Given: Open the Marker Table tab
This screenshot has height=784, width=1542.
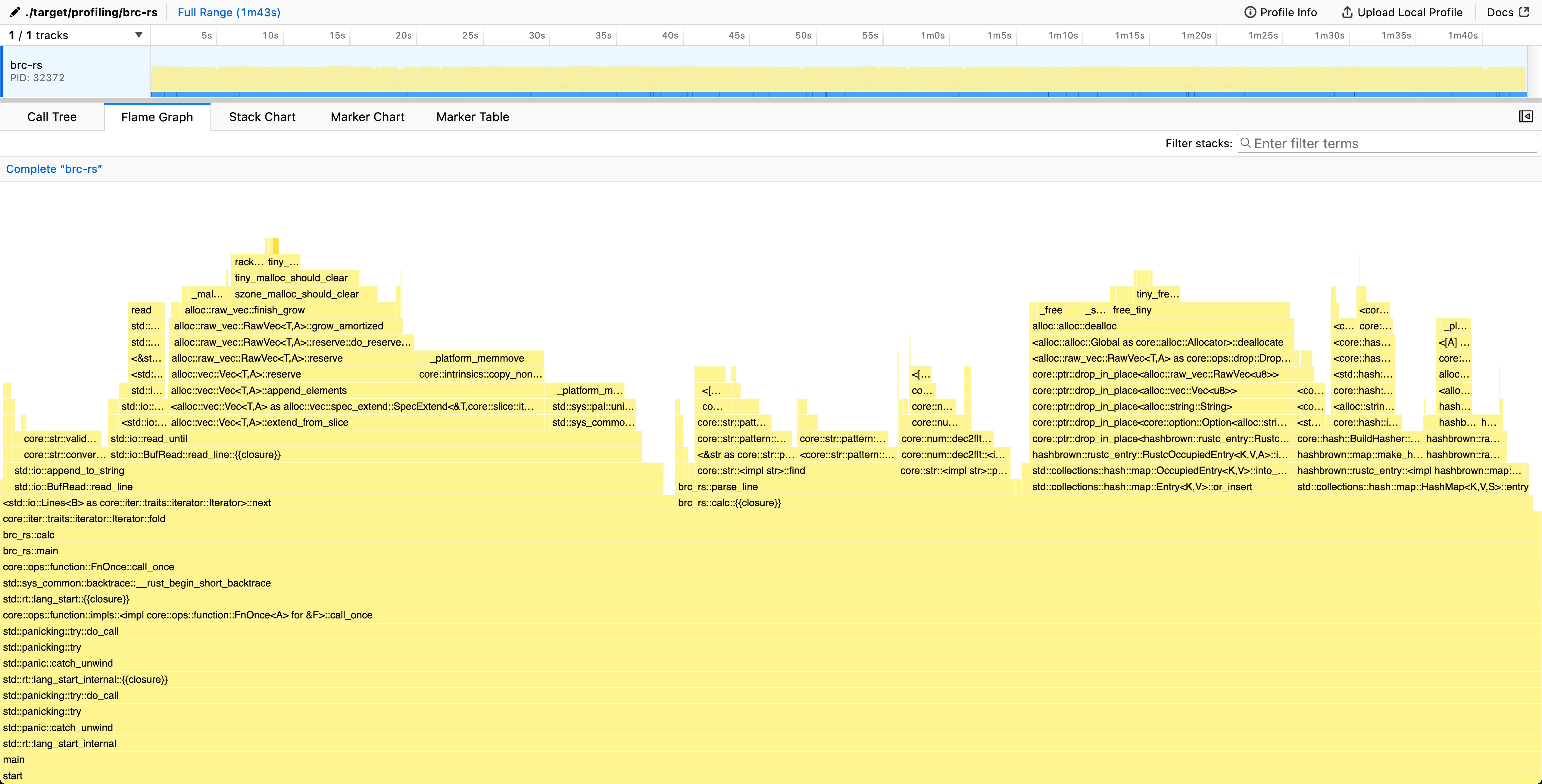Looking at the screenshot, I should (x=472, y=117).
